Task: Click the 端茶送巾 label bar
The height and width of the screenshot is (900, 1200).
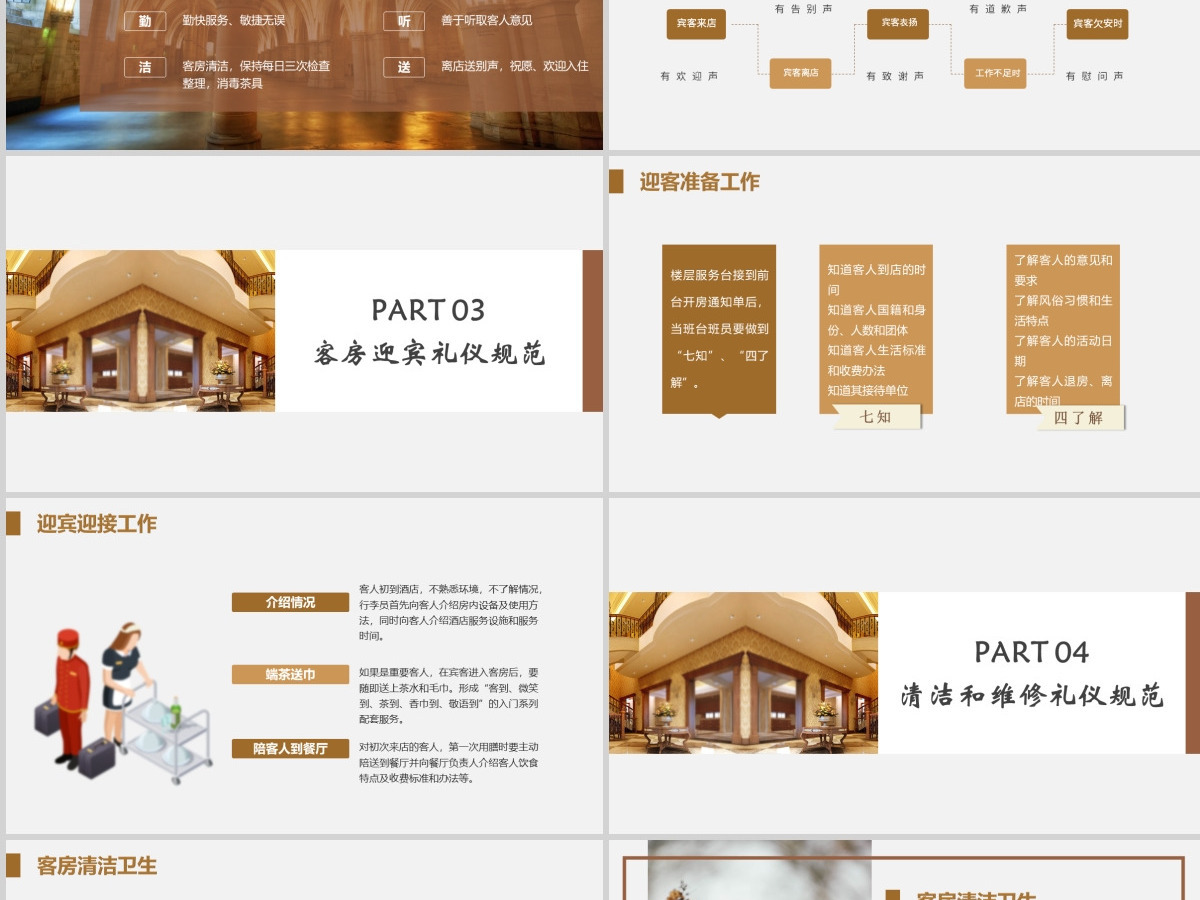Action: 291,675
